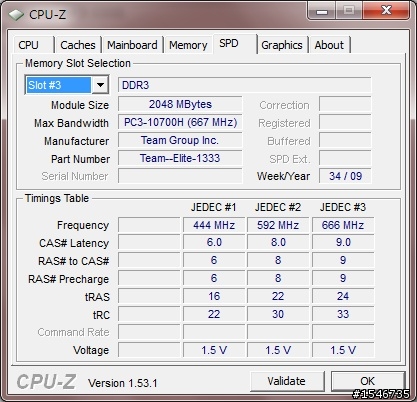
Task: Click the empty Registered field
Action: [345, 122]
